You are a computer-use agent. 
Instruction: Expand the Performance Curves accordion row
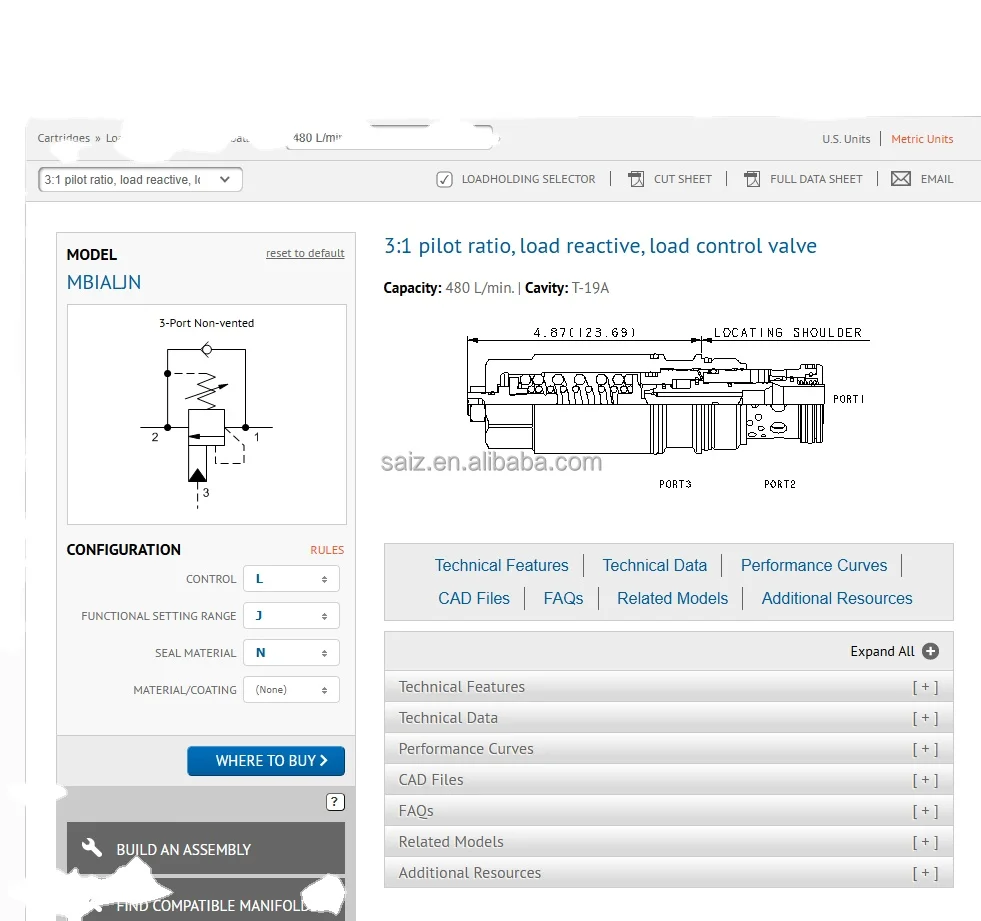click(668, 749)
